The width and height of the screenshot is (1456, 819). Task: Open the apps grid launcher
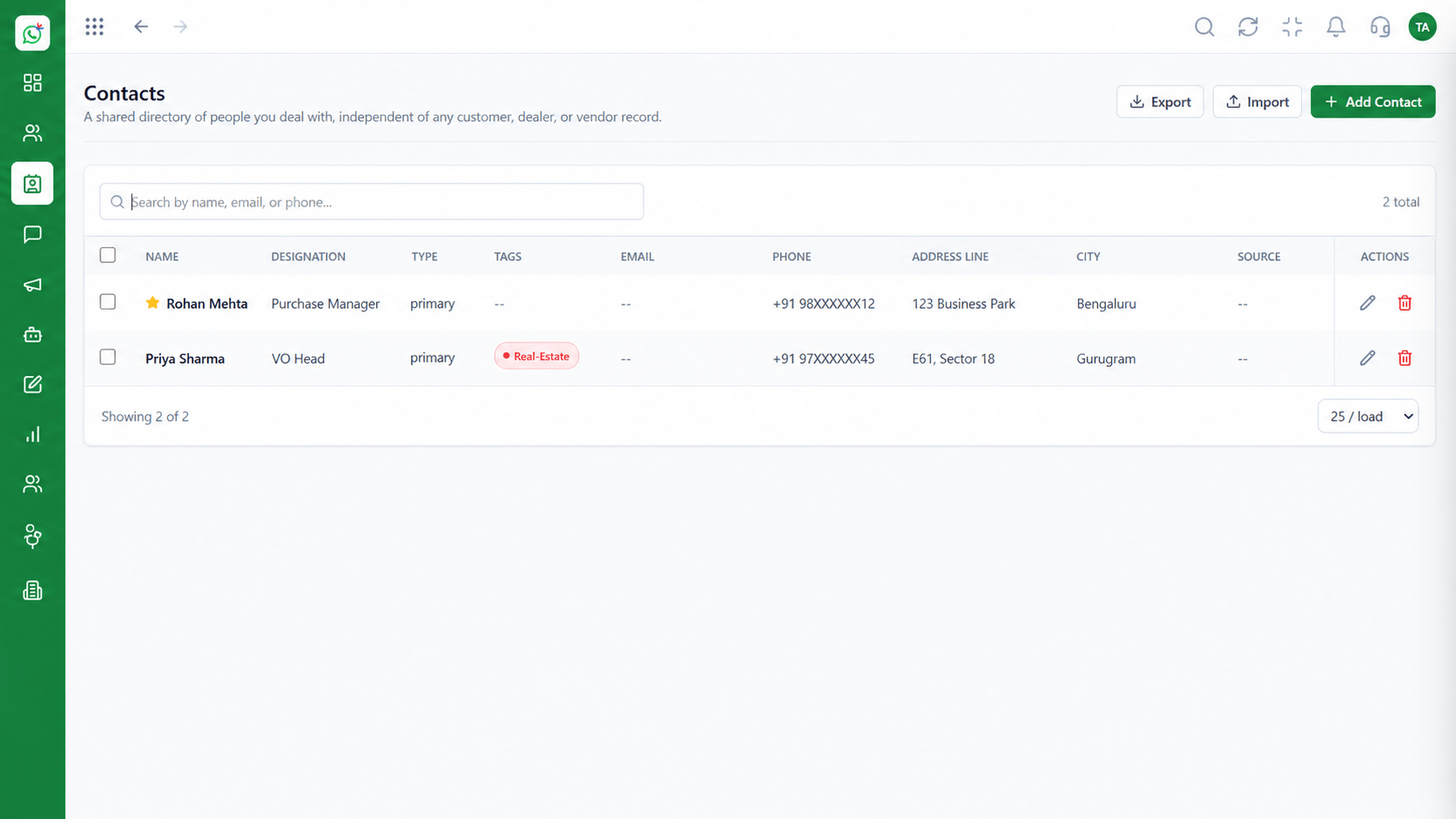(95, 27)
